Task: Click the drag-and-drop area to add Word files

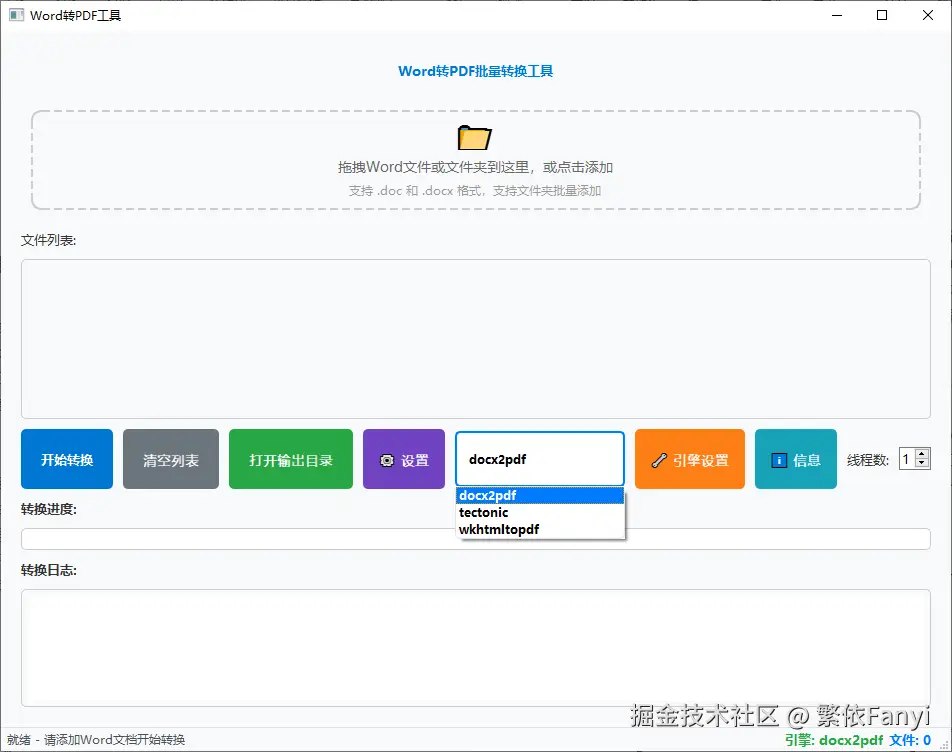Action: tap(476, 160)
